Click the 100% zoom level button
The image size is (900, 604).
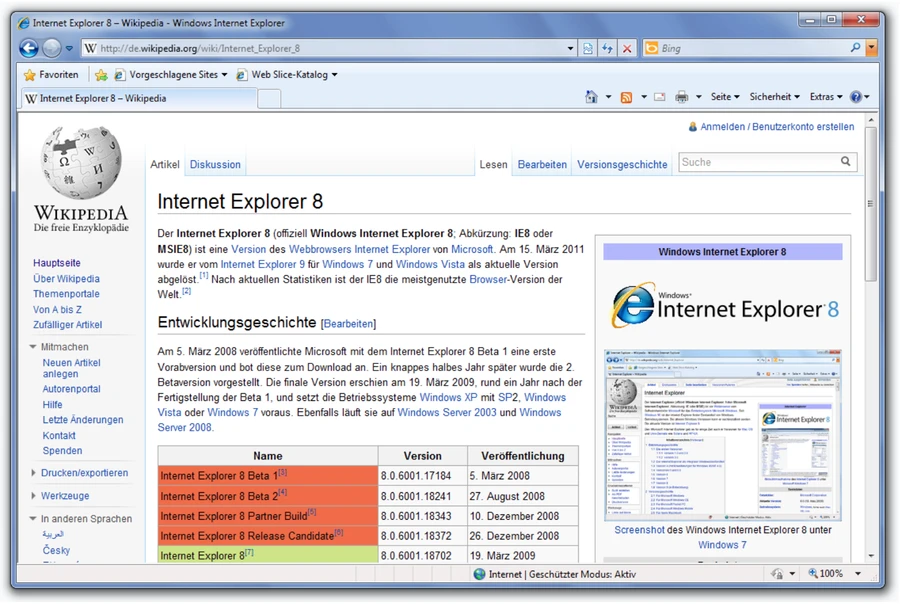(x=826, y=574)
